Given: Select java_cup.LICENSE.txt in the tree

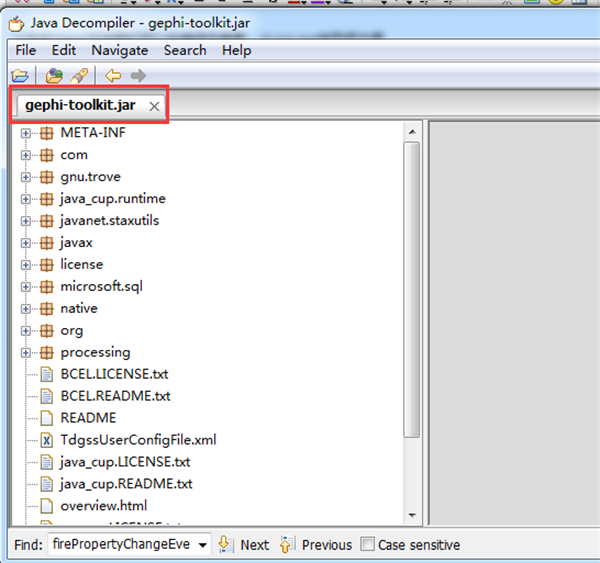Looking at the screenshot, I should pos(125,462).
